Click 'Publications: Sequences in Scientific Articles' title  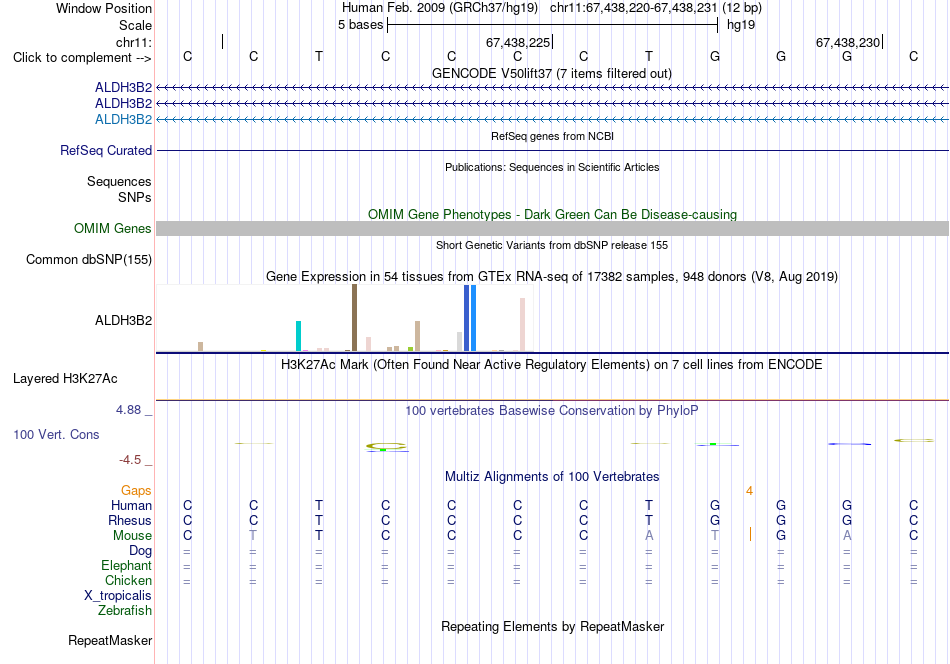pos(552,167)
